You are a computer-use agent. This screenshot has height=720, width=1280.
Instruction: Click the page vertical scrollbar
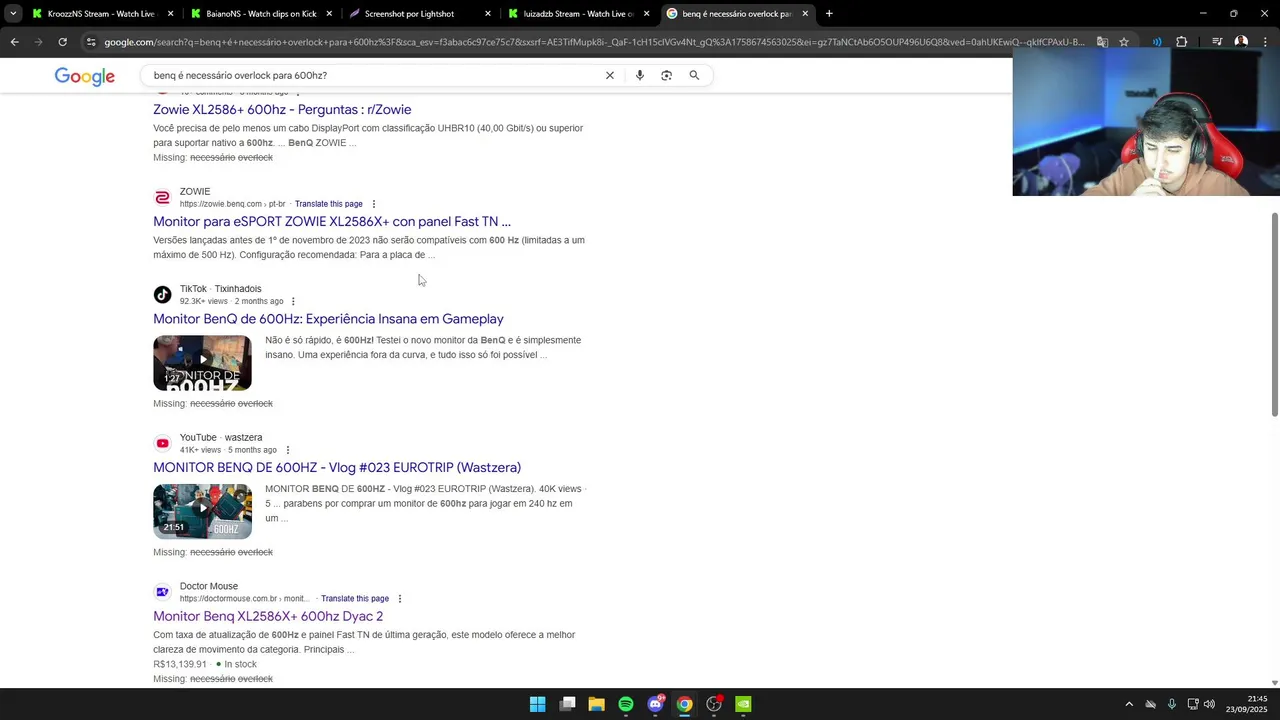tap(1274, 314)
